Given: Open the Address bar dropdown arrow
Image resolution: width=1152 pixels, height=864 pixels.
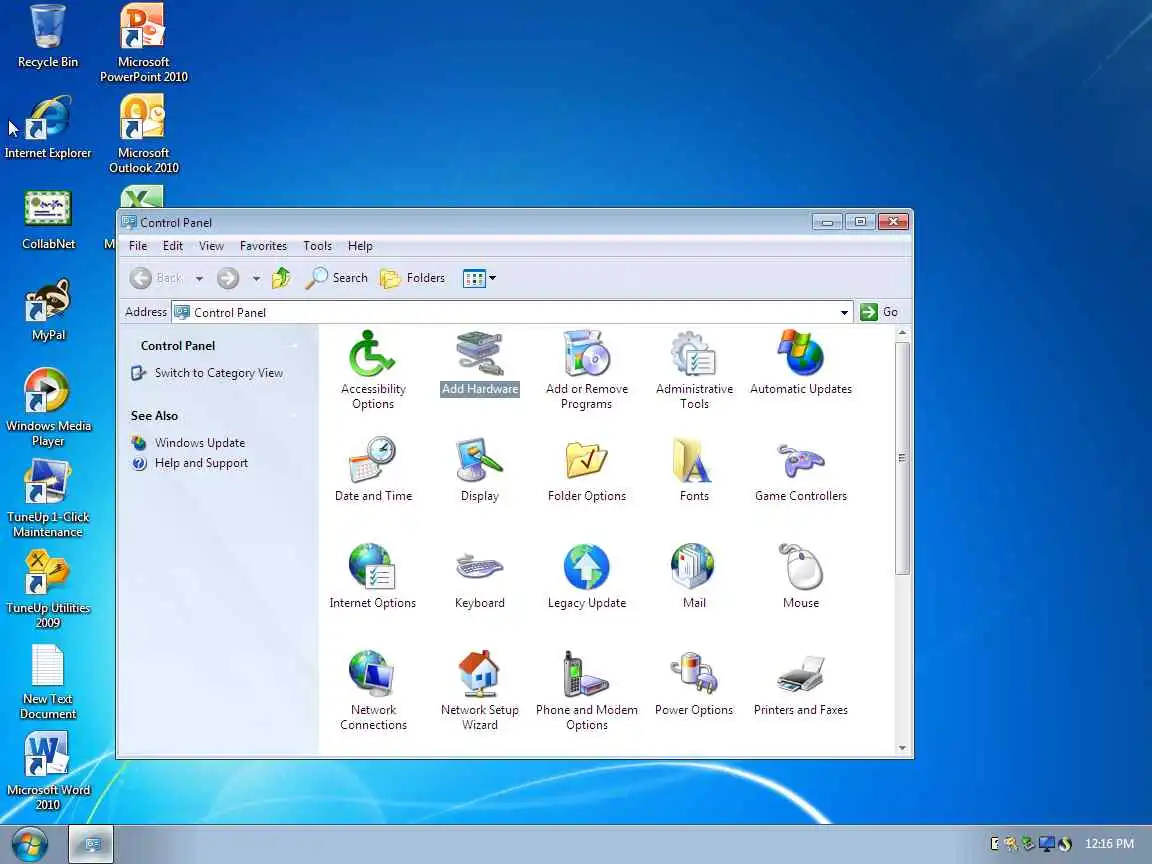Looking at the screenshot, I should coord(844,312).
